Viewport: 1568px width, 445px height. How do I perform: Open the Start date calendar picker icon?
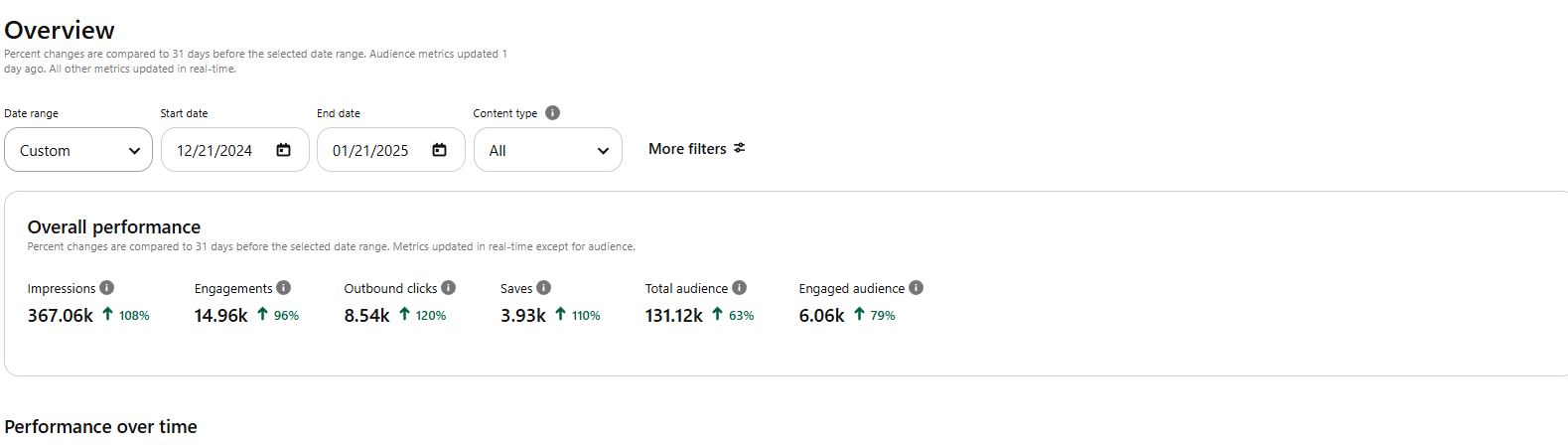tap(284, 150)
